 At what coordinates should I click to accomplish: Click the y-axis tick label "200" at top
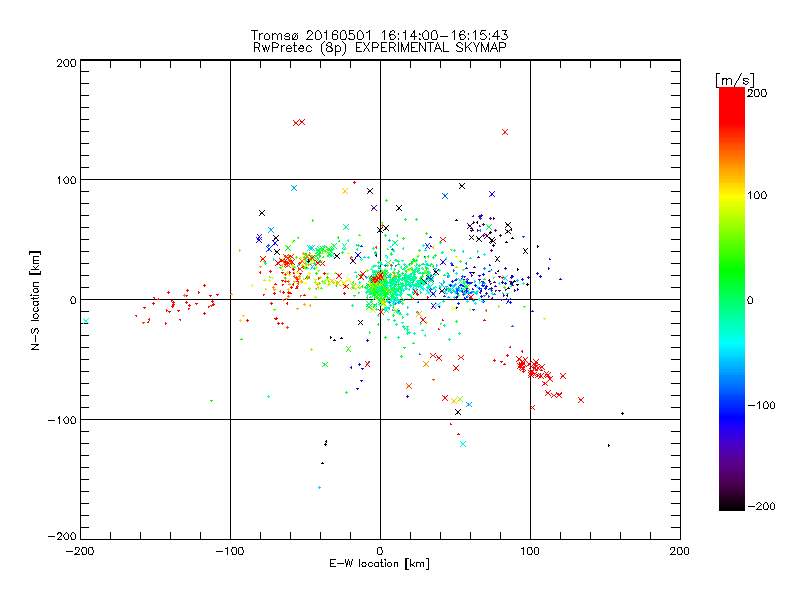click(x=66, y=63)
